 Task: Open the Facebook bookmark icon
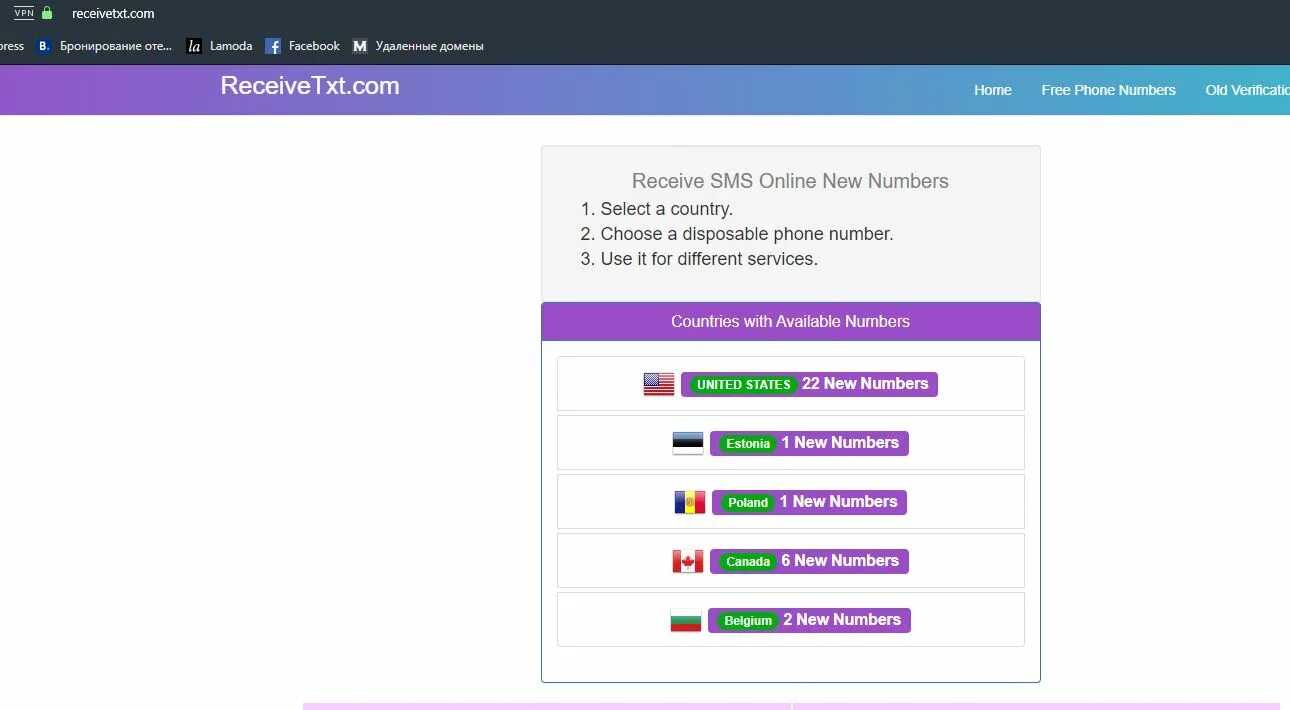(x=273, y=46)
